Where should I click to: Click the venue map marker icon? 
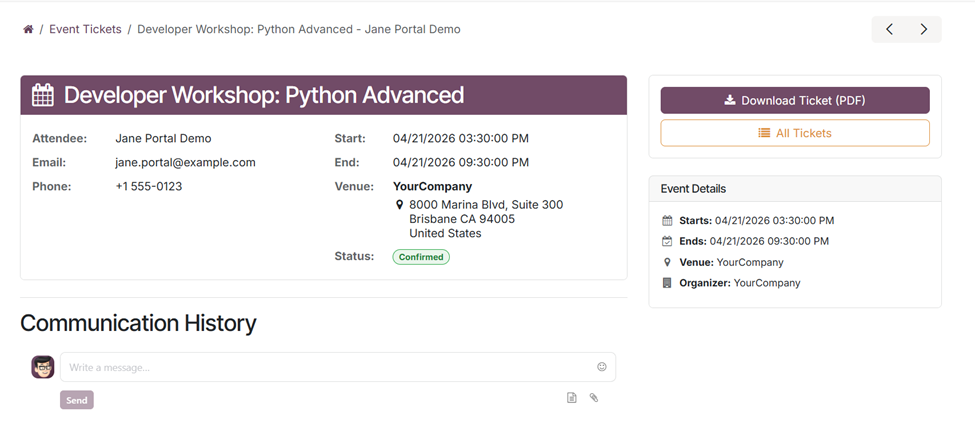tap(400, 205)
